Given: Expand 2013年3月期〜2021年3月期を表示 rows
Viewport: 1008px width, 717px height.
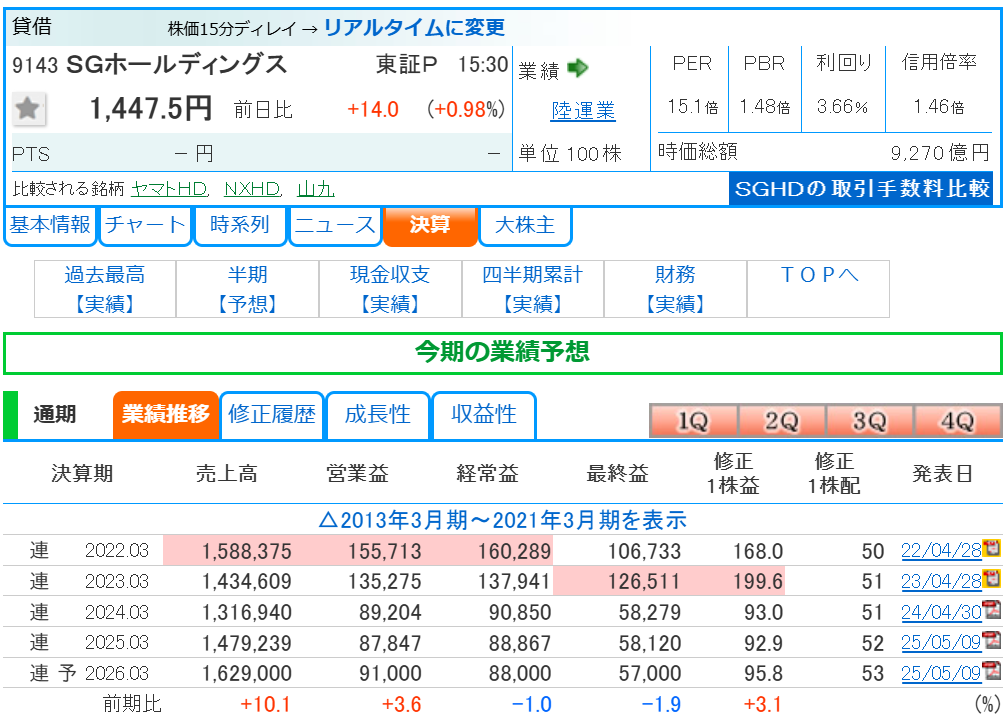Looking at the screenshot, I should tap(503, 520).
